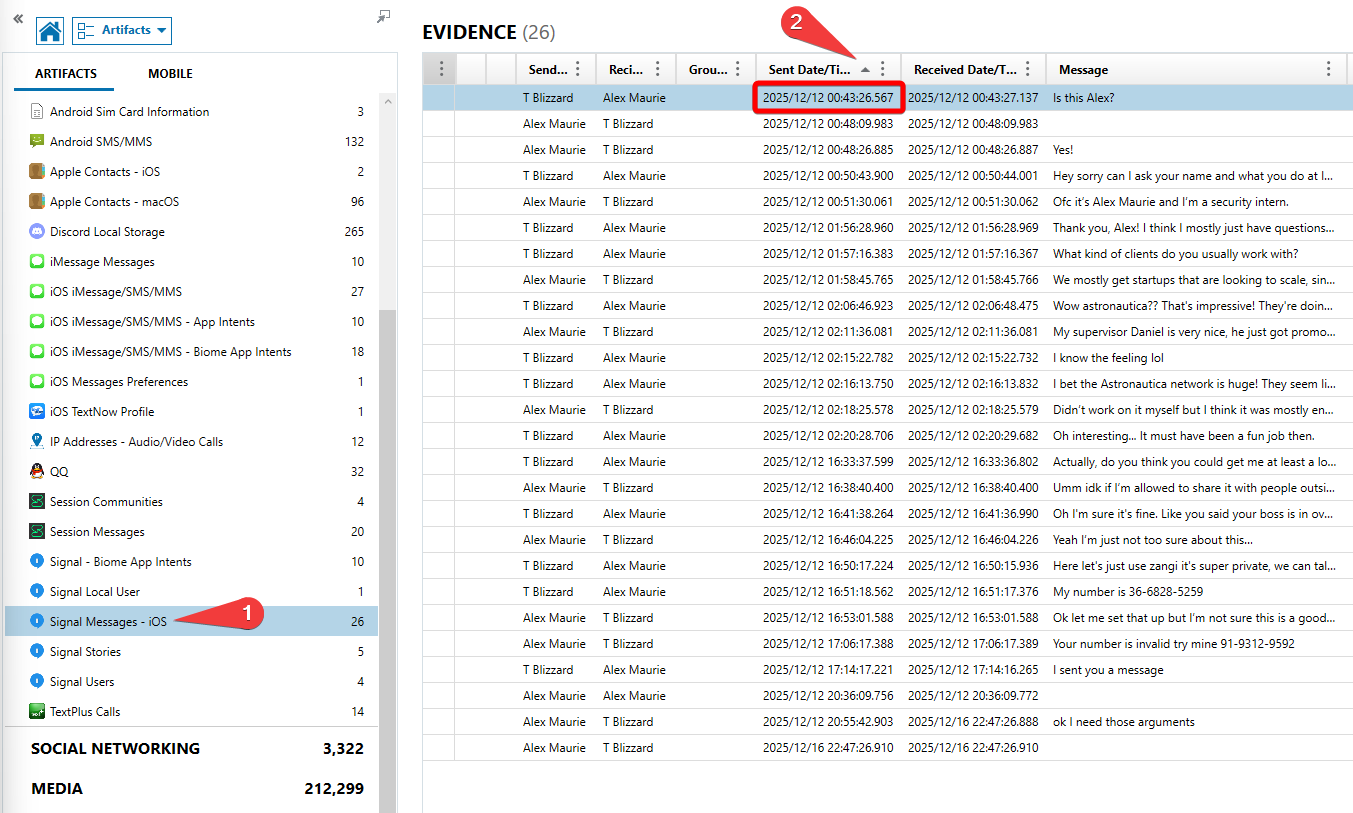Click the Android SMS/MMS icon
Viewport: 1353px width, 813px height.
[x=37, y=142]
